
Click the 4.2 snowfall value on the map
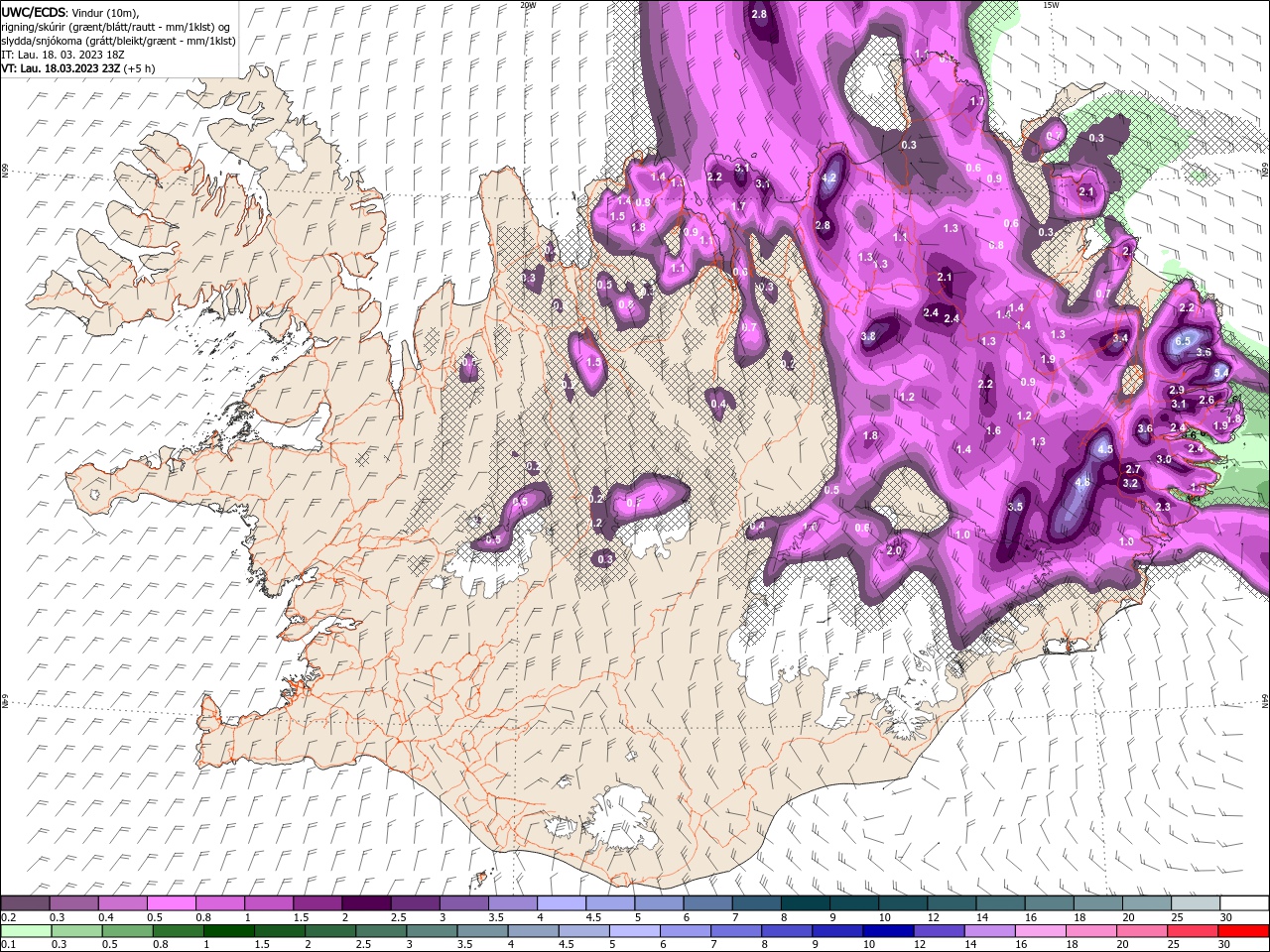[x=831, y=178]
